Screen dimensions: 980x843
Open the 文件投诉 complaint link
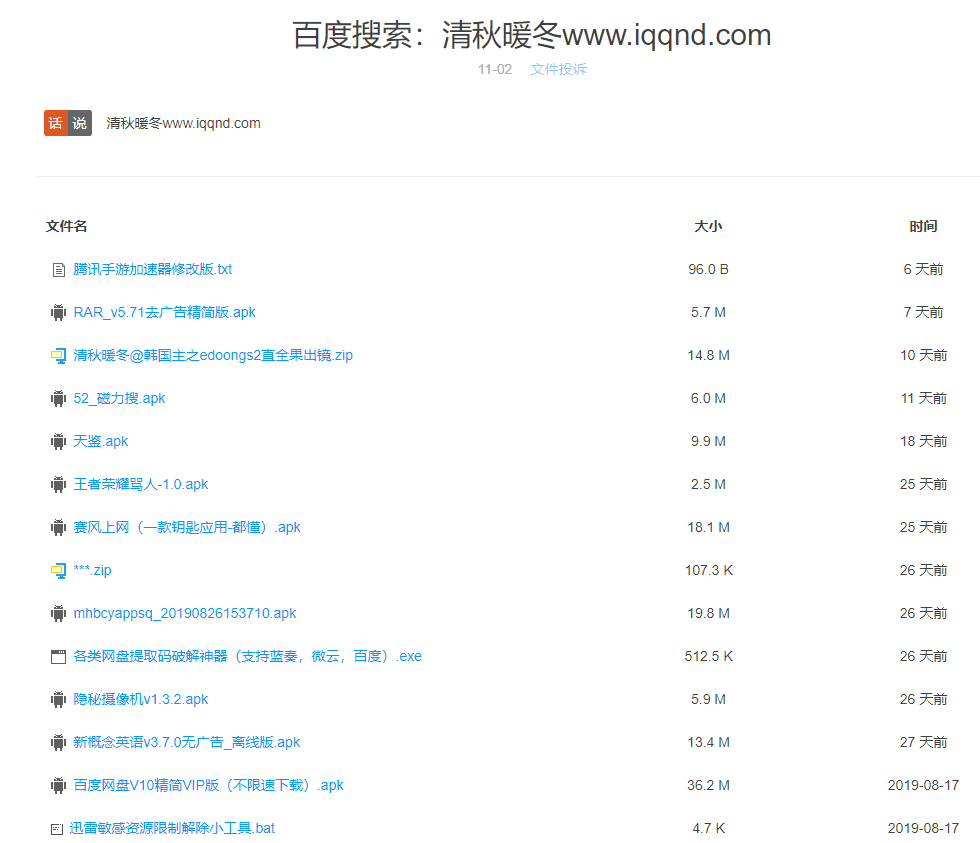[558, 69]
